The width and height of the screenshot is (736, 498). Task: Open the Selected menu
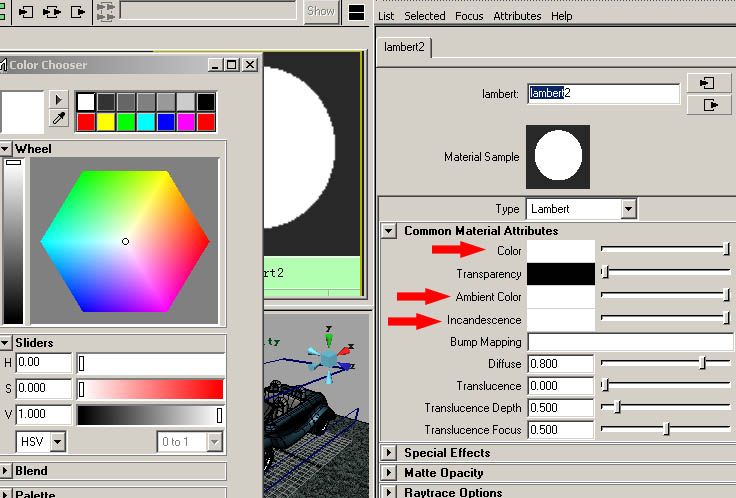tap(425, 16)
